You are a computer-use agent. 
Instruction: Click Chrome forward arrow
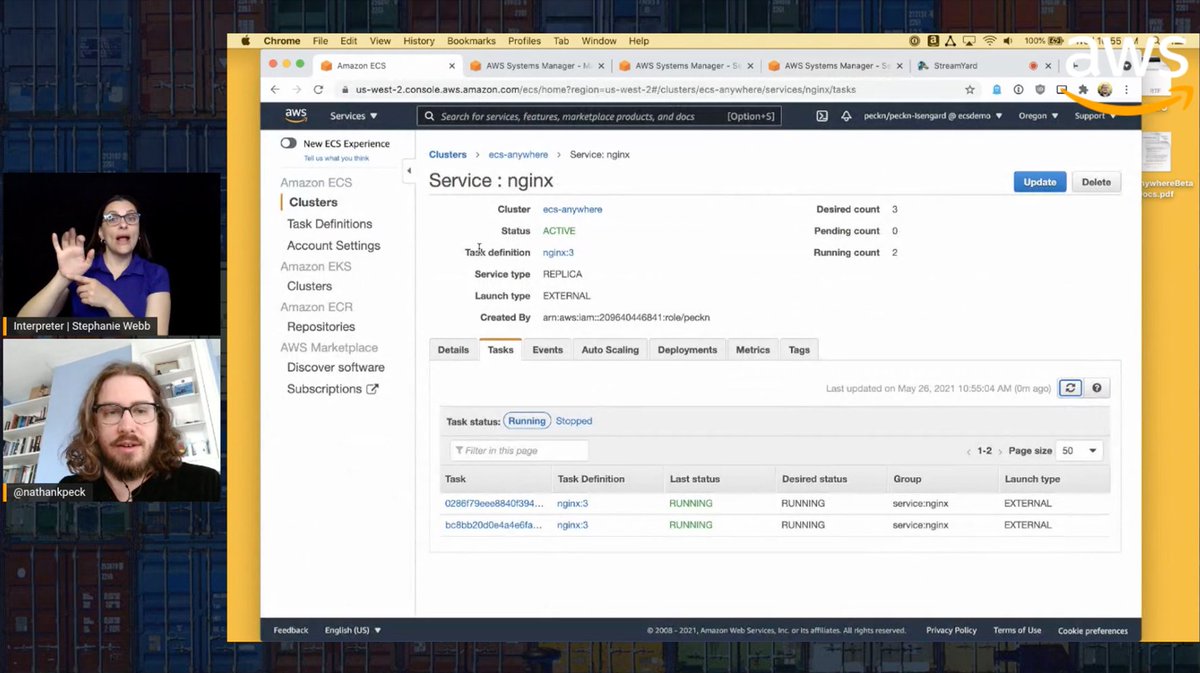click(296, 89)
